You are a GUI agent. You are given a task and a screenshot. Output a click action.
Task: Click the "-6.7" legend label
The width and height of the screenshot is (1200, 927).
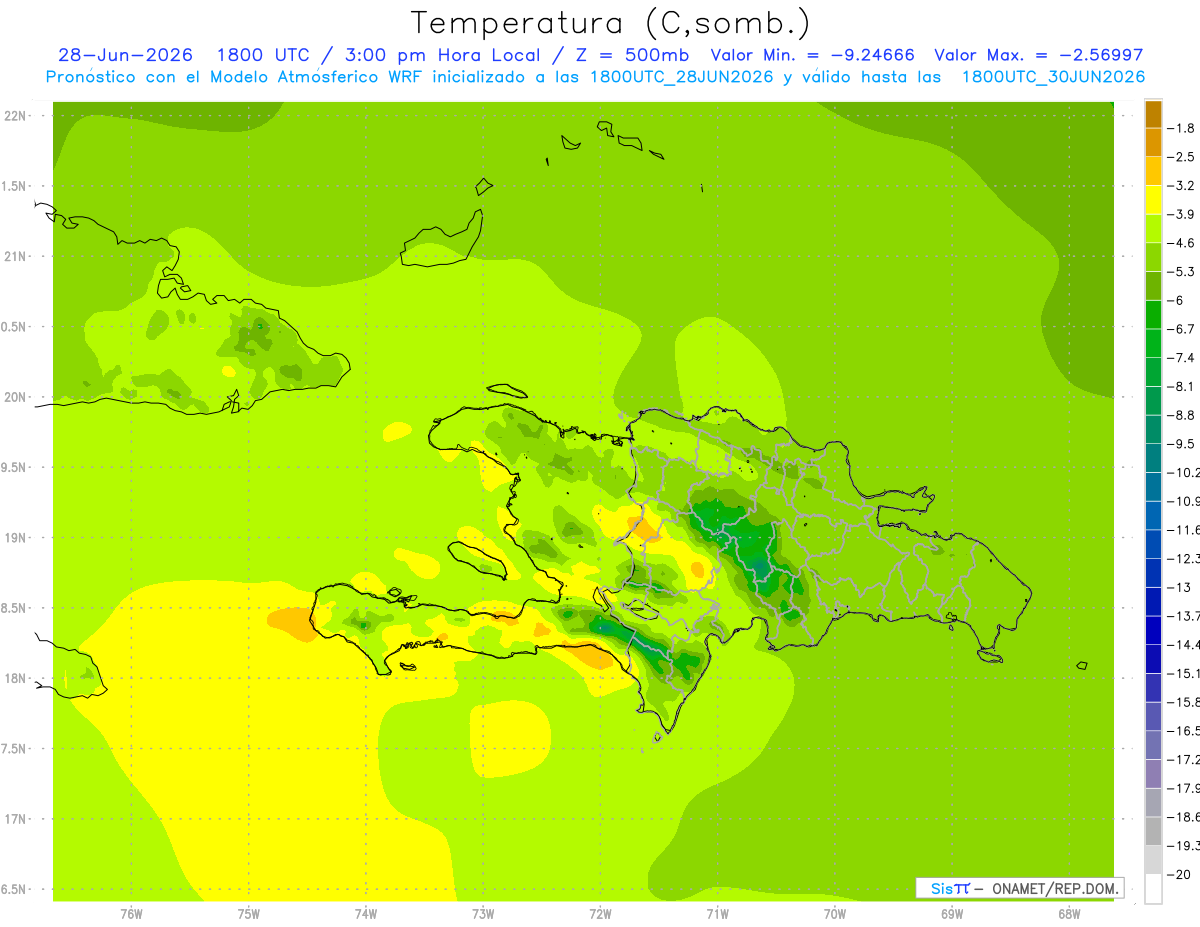point(1183,329)
